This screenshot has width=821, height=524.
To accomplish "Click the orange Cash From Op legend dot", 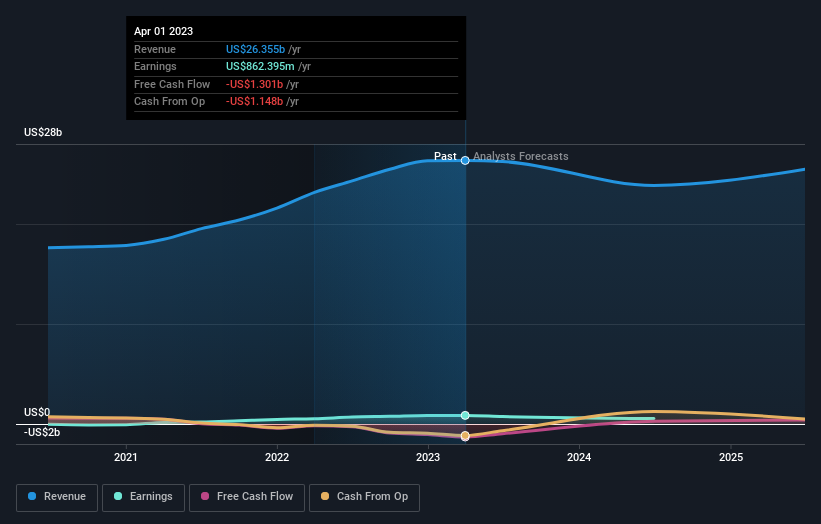I will [x=325, y=496].
